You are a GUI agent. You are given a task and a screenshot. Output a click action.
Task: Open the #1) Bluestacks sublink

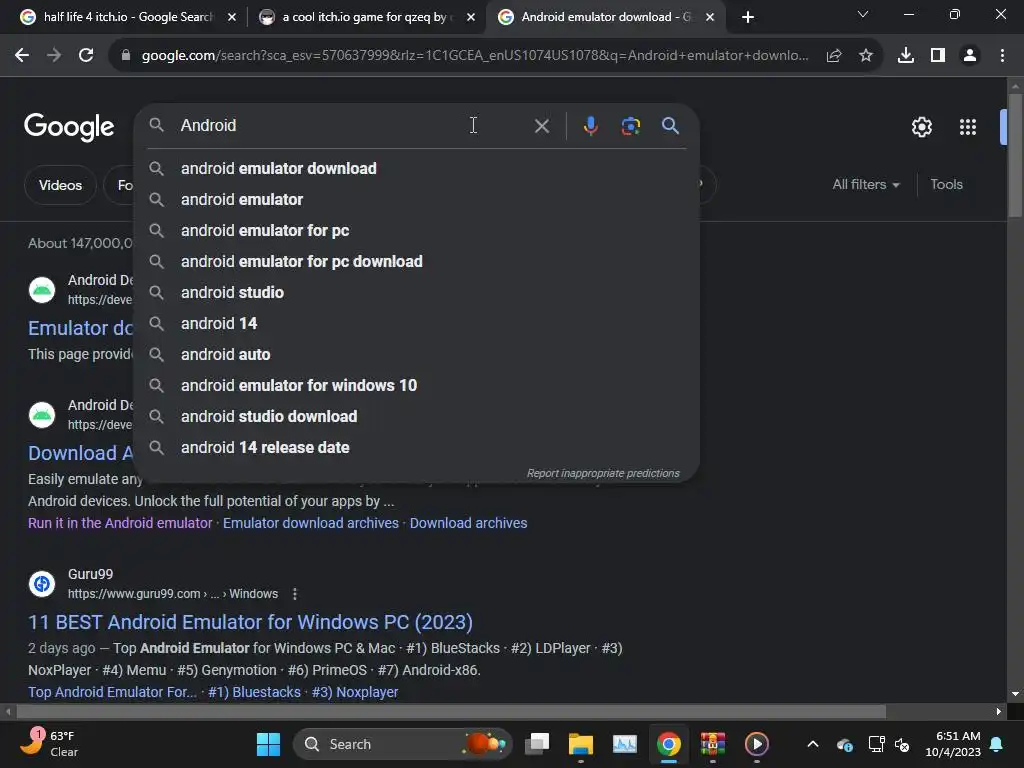click(254, 692)
